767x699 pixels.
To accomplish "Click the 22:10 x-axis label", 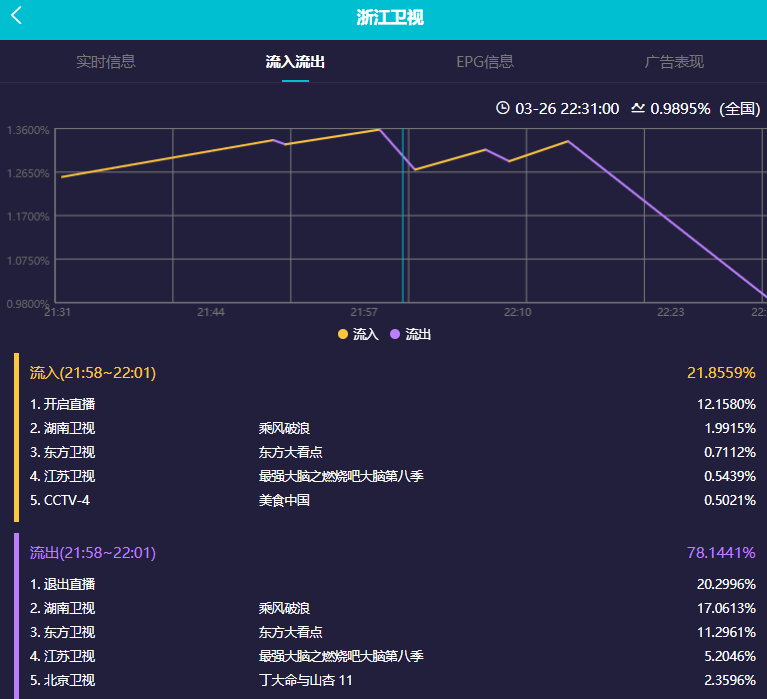I will pos(518,312).
